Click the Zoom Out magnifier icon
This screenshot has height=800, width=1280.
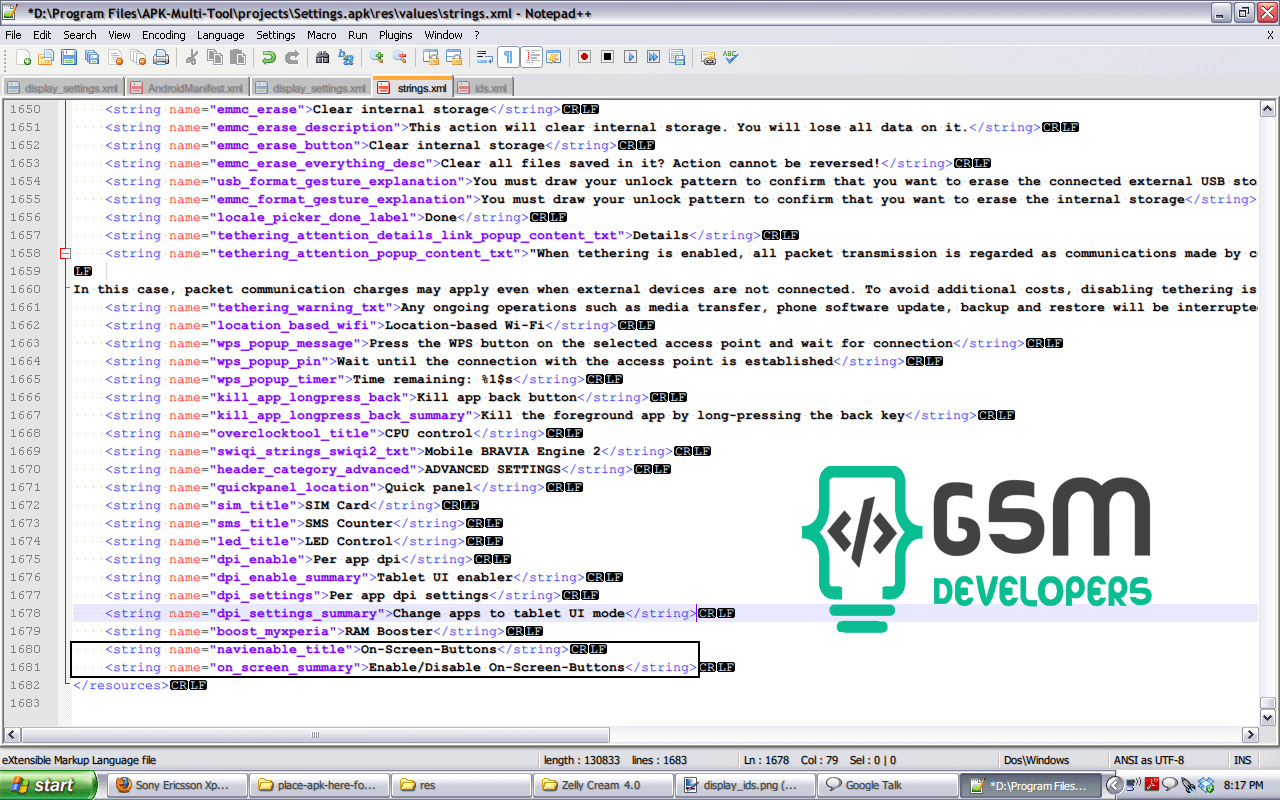coord(399,57)
